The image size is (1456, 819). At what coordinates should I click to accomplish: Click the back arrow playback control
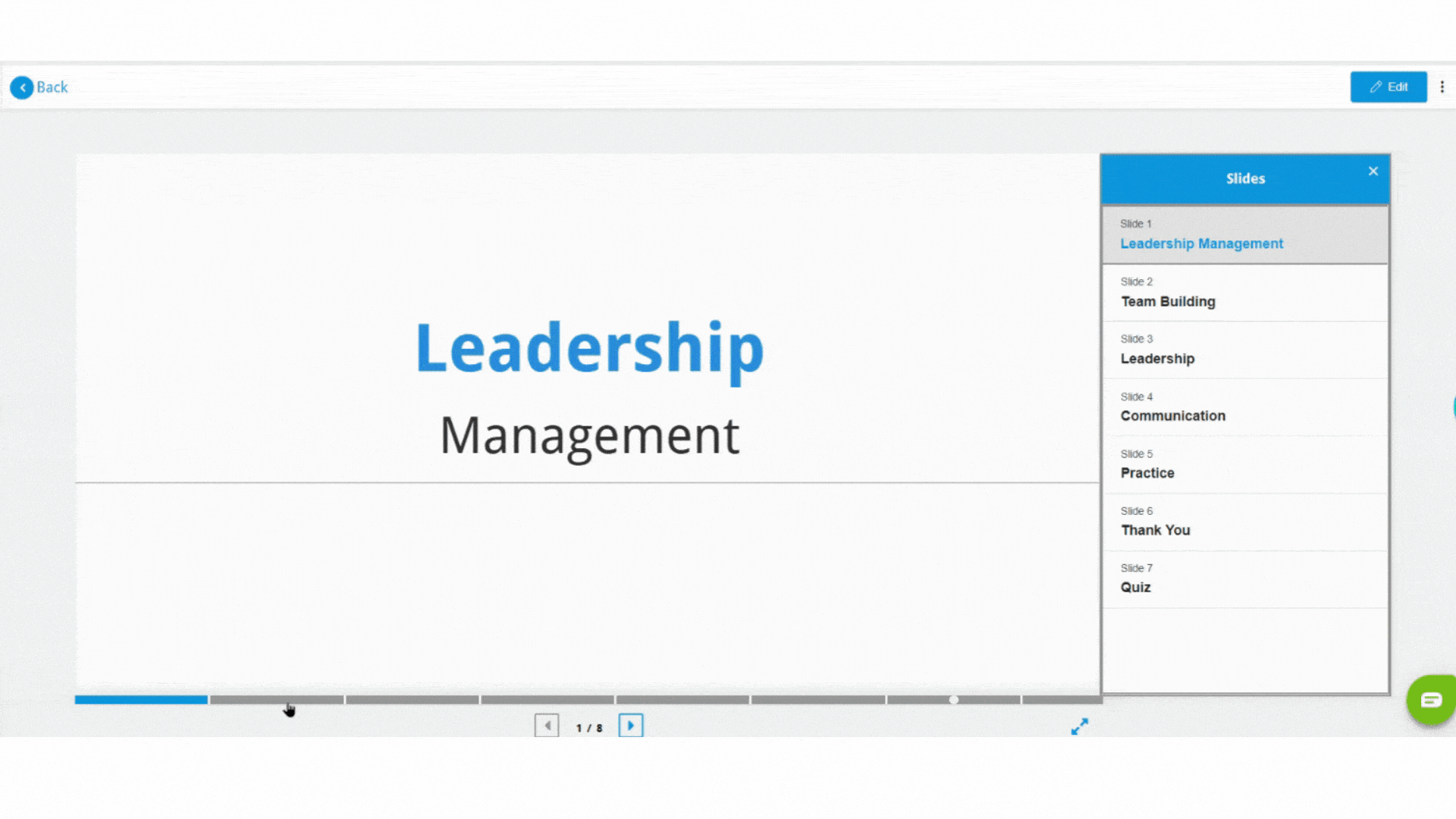click(x=546, y=725)
